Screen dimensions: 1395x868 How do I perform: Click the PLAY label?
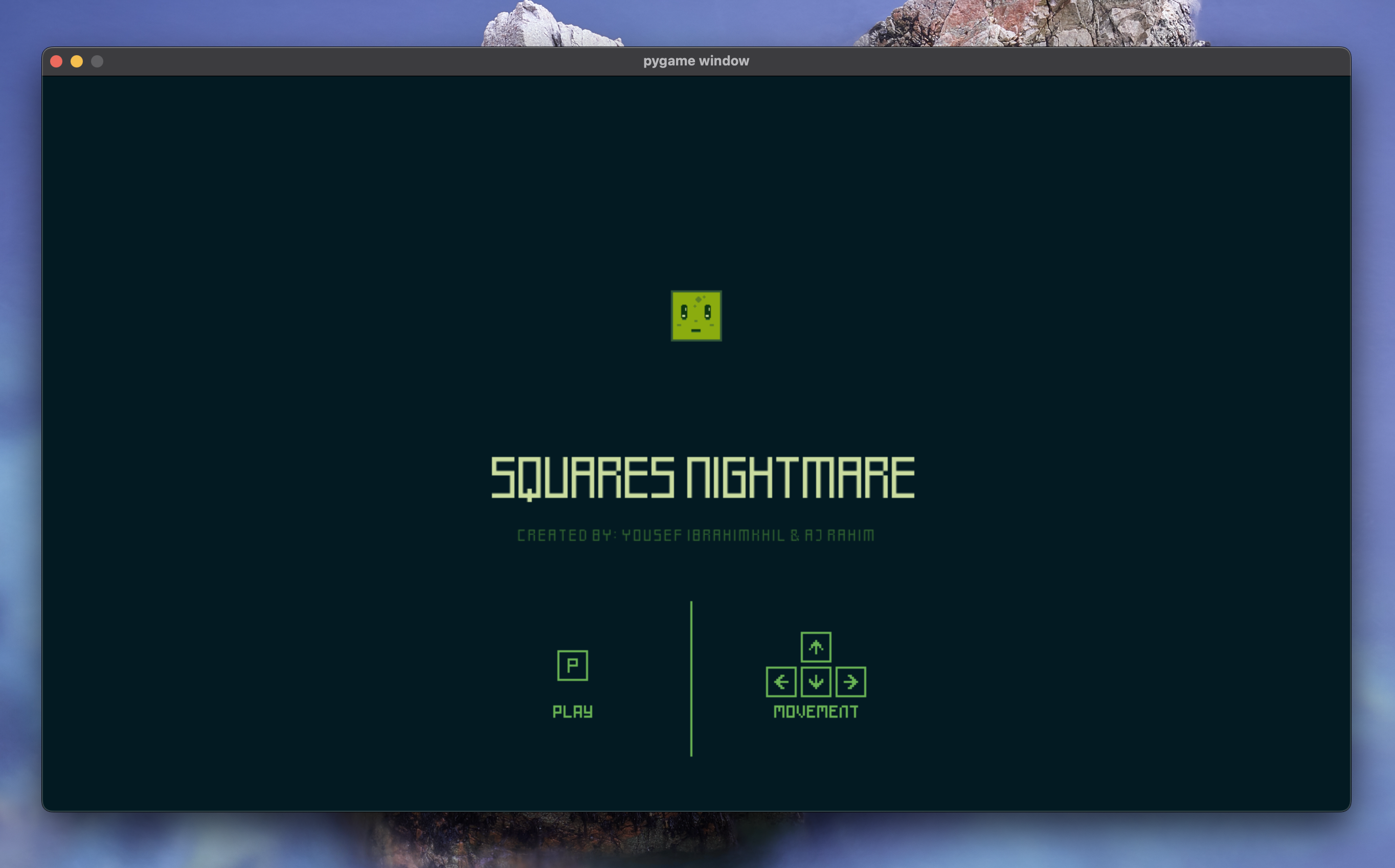click(572, 712)
